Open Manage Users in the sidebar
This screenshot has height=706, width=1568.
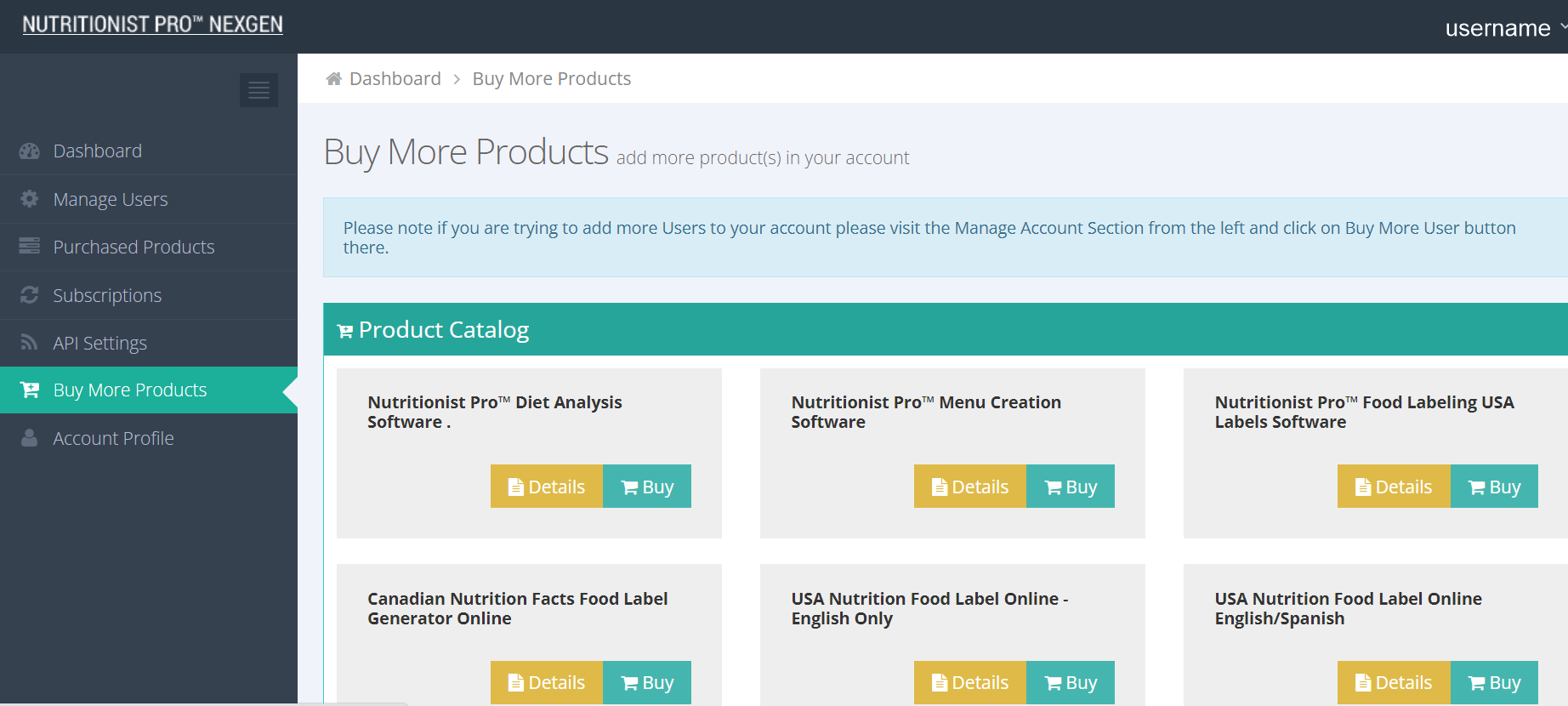(149, 199)
